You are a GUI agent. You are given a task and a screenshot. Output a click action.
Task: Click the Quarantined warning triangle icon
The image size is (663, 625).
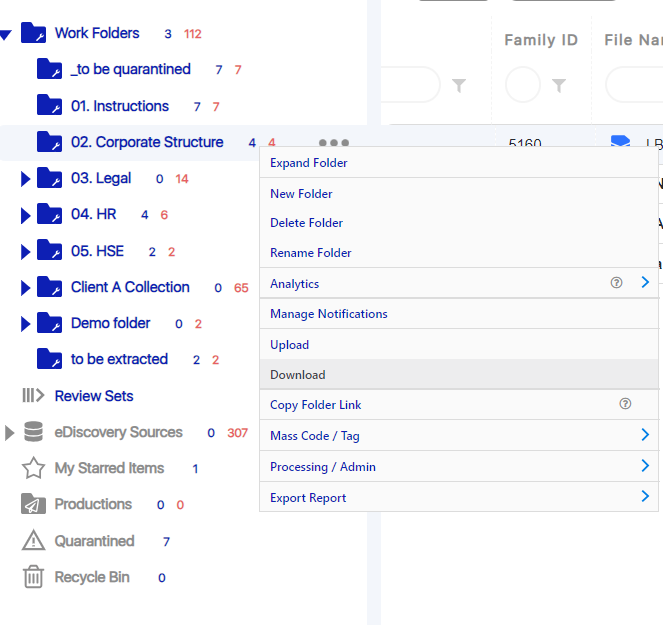[x=33, y=540]
